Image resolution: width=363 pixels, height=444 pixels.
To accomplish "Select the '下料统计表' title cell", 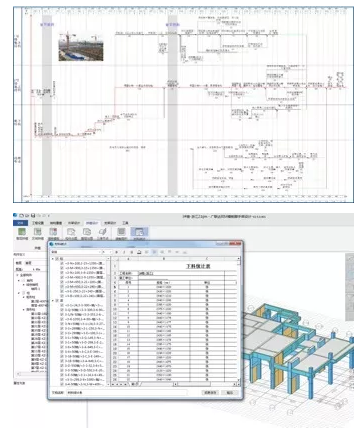I will (198, 266).
